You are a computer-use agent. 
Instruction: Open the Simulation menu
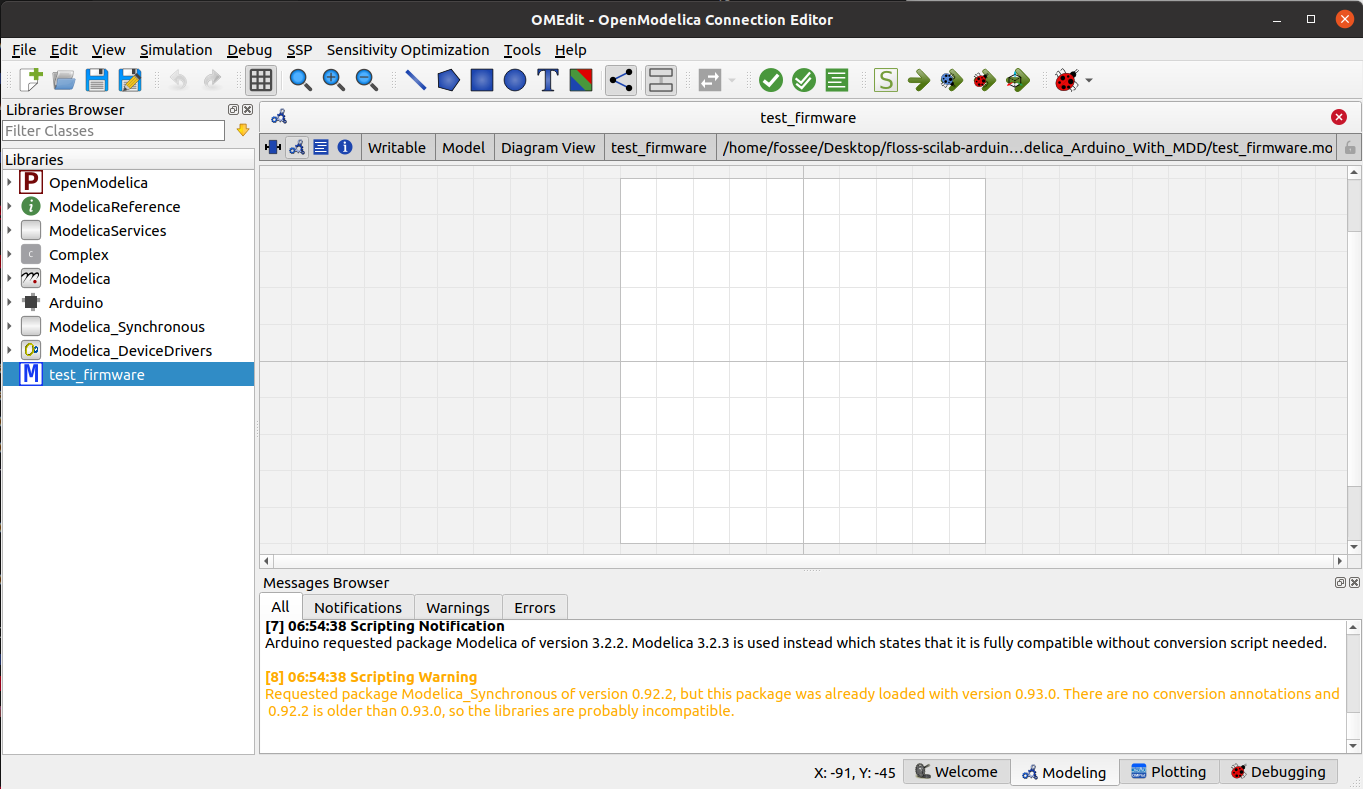(x=176, y=50)
